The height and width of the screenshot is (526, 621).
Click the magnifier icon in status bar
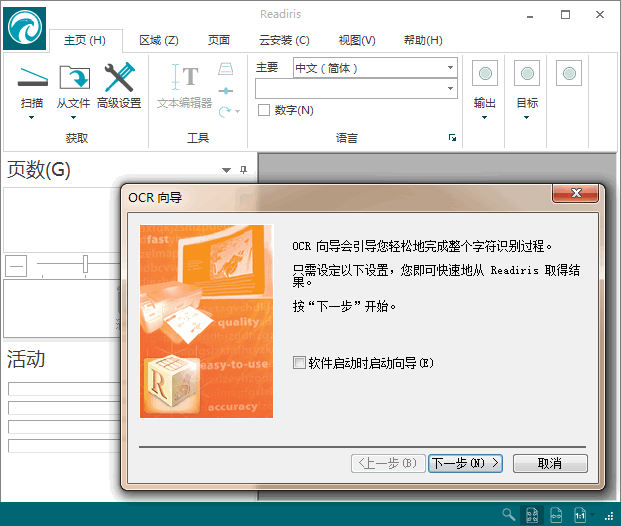coord(509,515)
